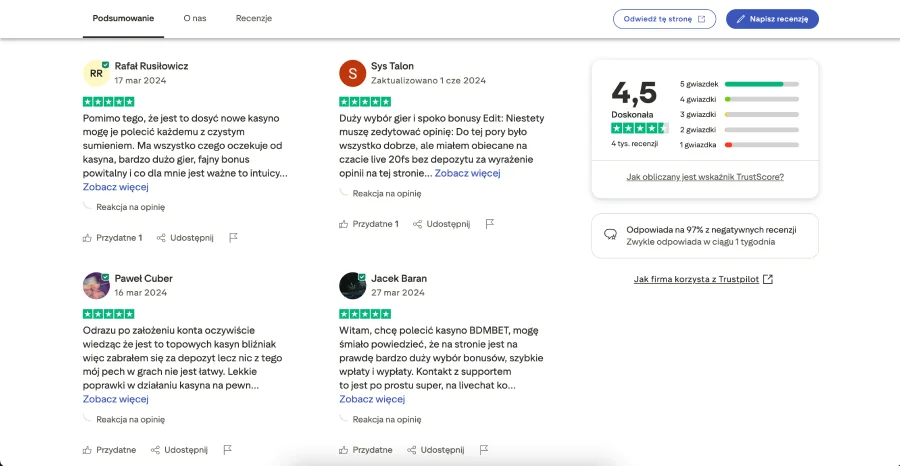The height and width of the screenshot is (466, 900).
Task: Click Odwiedź tę stronę button
Action: point(665,19)
